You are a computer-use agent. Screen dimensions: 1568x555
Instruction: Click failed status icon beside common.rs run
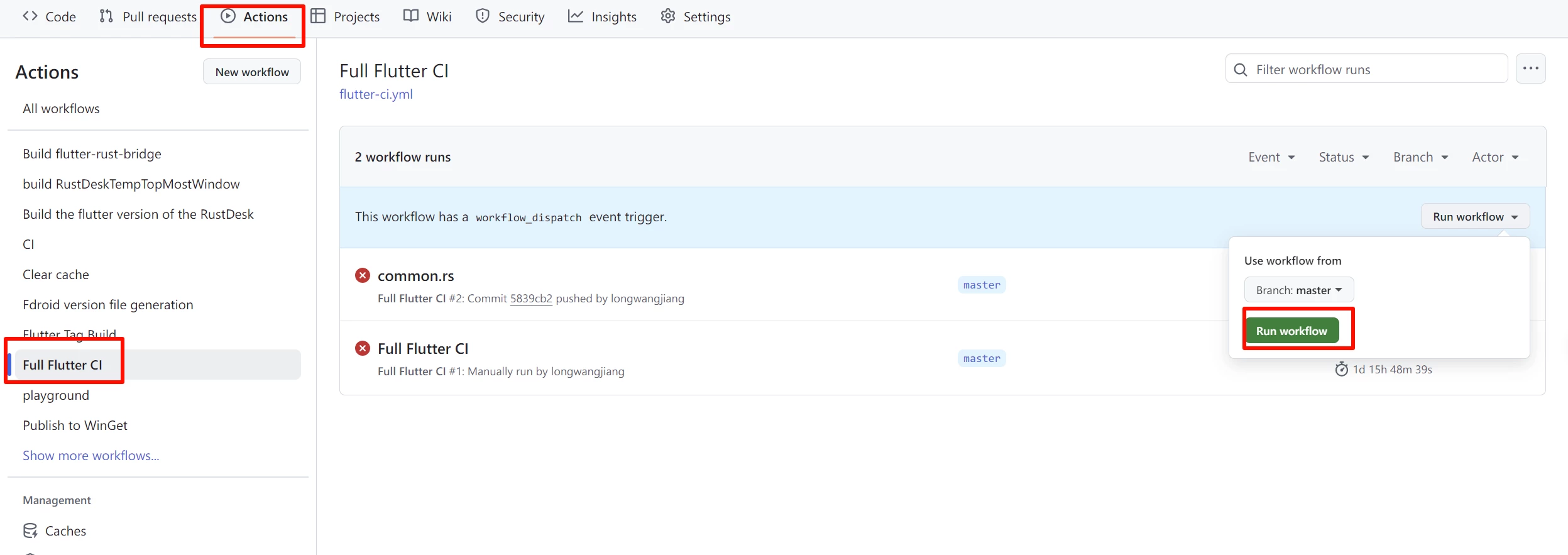click(x=363, y=275)
